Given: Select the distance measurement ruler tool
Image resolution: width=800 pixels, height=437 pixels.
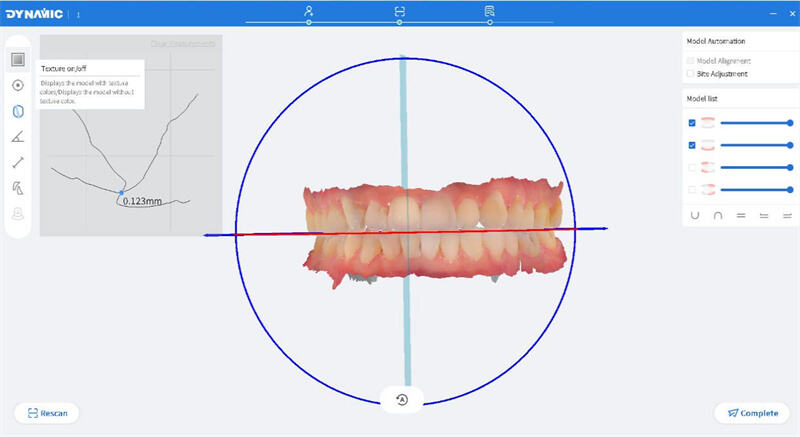Looking at the screenshot, I should pyautogui.click(x=18, y=162).
